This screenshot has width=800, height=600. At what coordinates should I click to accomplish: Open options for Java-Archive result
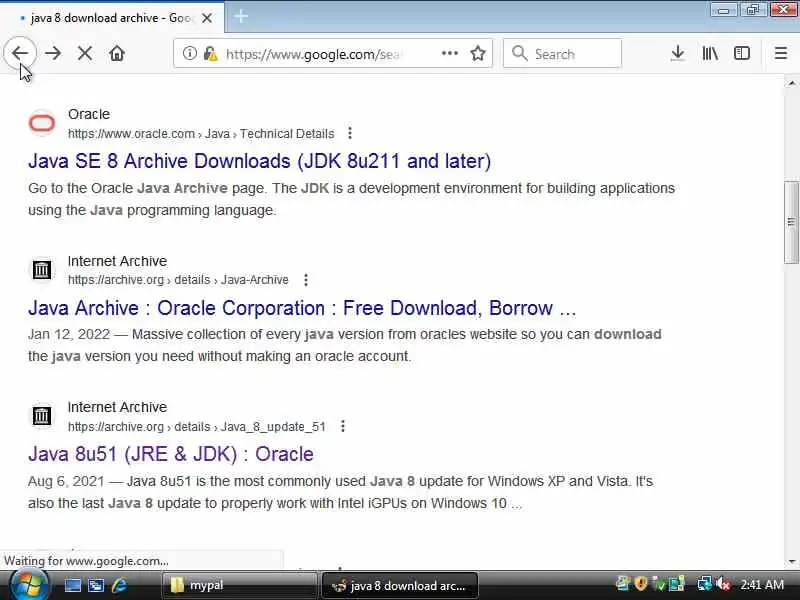306,280
